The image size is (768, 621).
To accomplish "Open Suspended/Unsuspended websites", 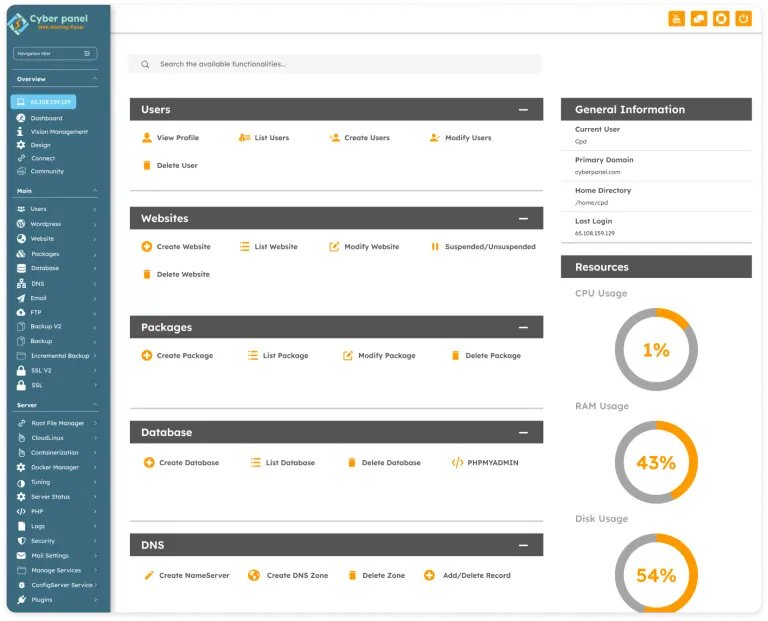I will (x=483, y=247).
